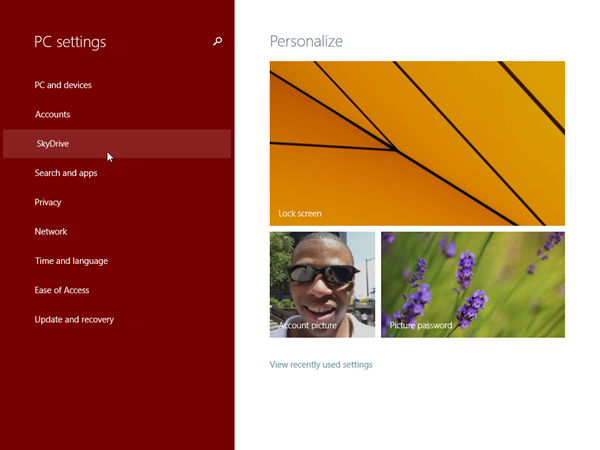Click the Personalize heading

point(306,41)
